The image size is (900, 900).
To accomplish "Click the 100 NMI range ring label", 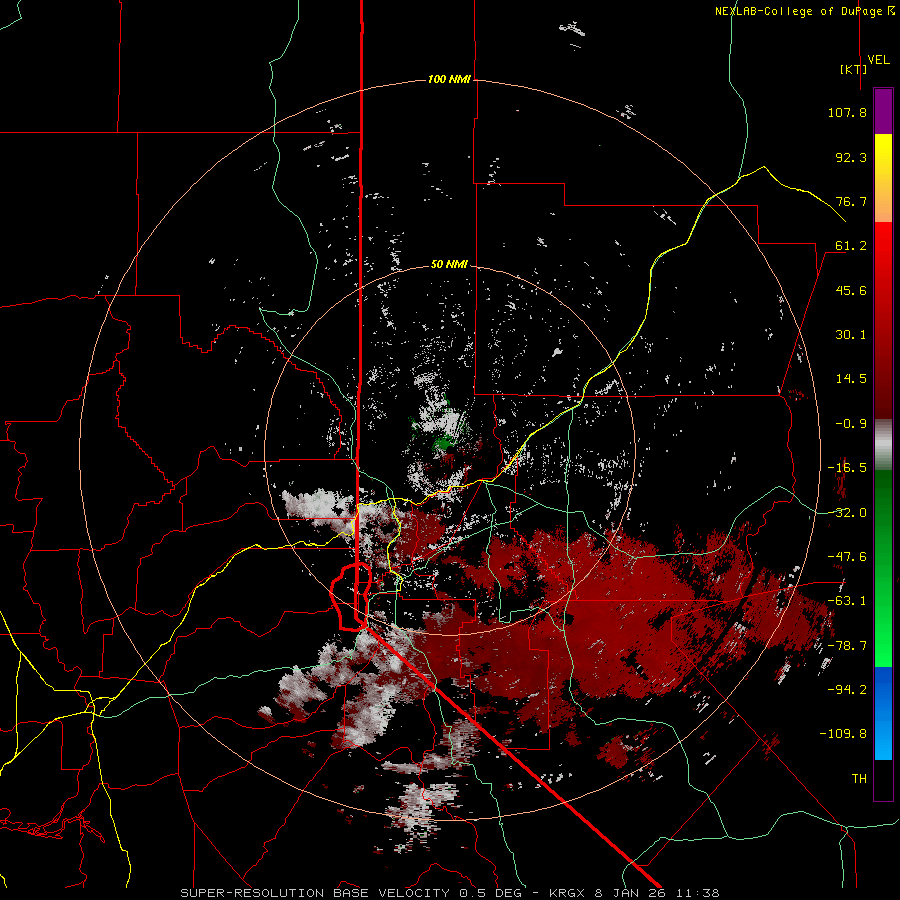I will 449,79.
